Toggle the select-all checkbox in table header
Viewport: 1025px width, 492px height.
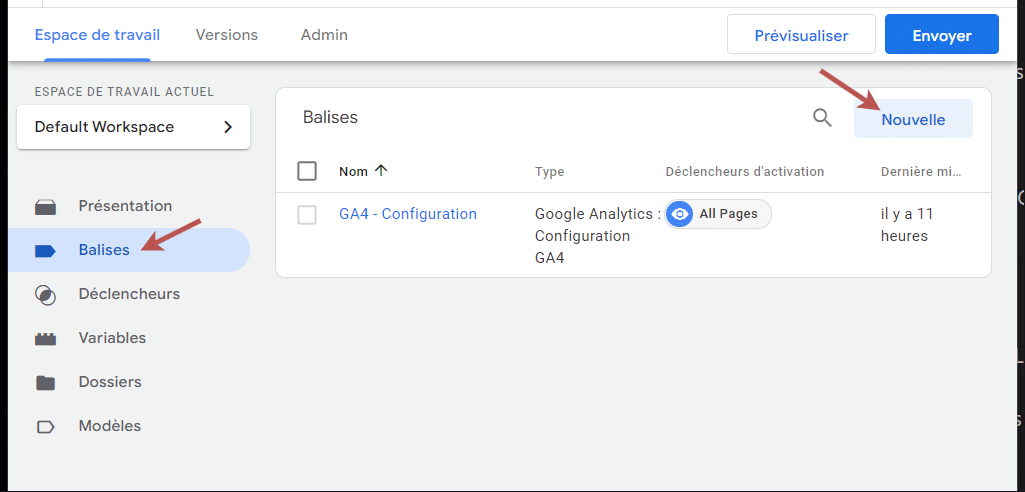pyautogui.click(x=307, y=171)
